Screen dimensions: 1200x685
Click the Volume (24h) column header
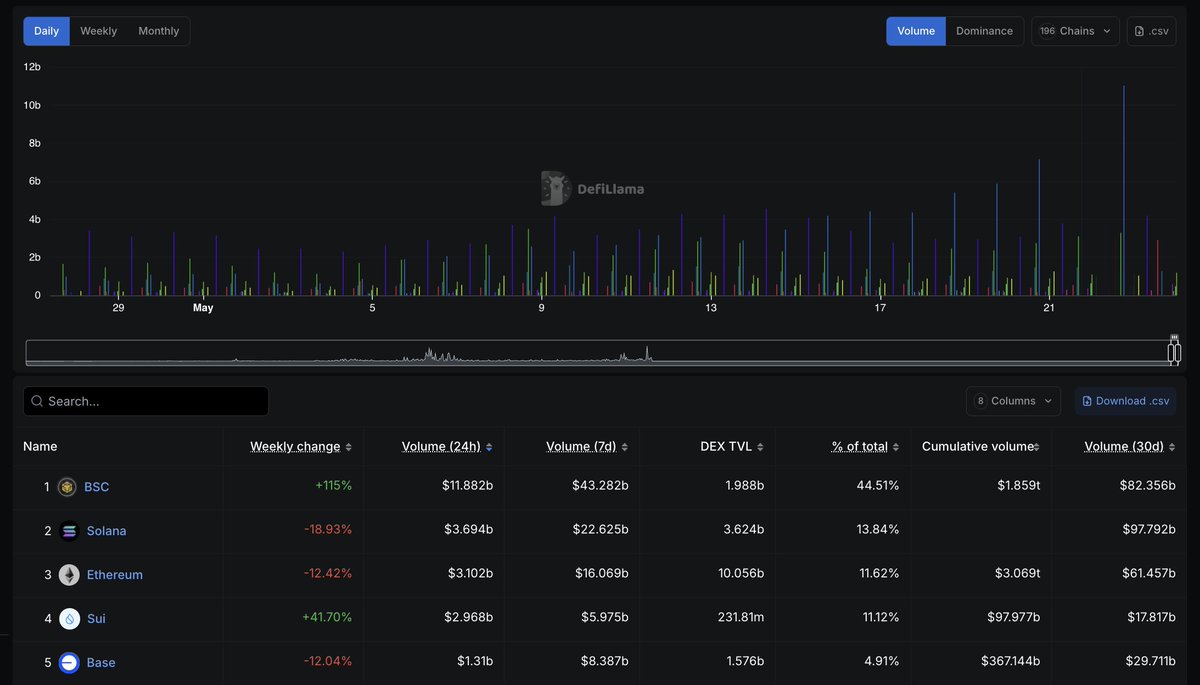click(x=441, y=447)
